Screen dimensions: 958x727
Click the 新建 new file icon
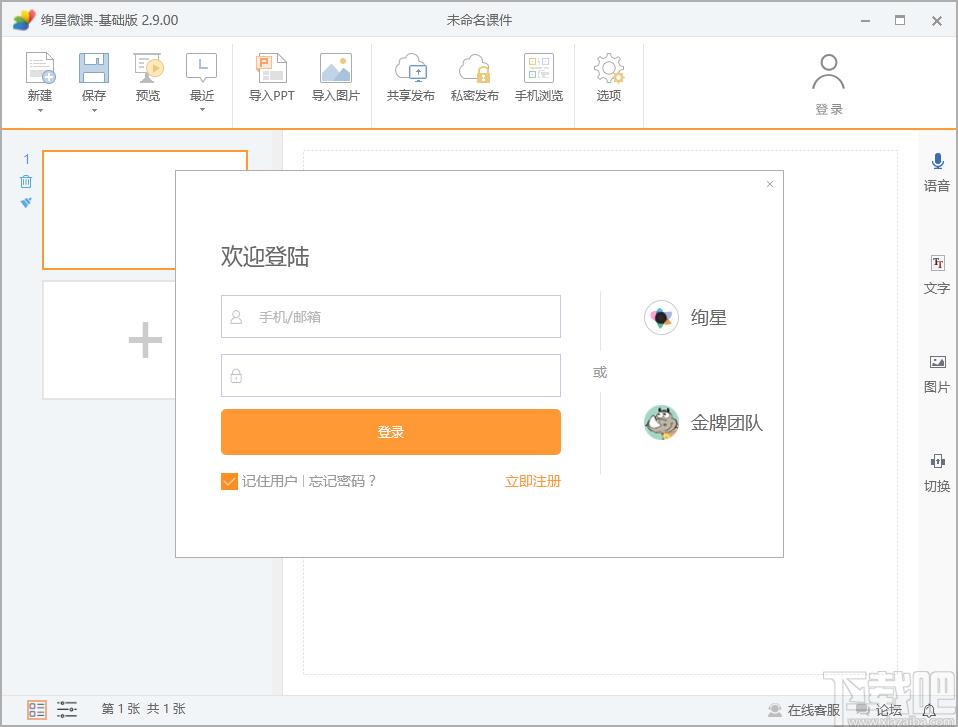click(40, 67)
